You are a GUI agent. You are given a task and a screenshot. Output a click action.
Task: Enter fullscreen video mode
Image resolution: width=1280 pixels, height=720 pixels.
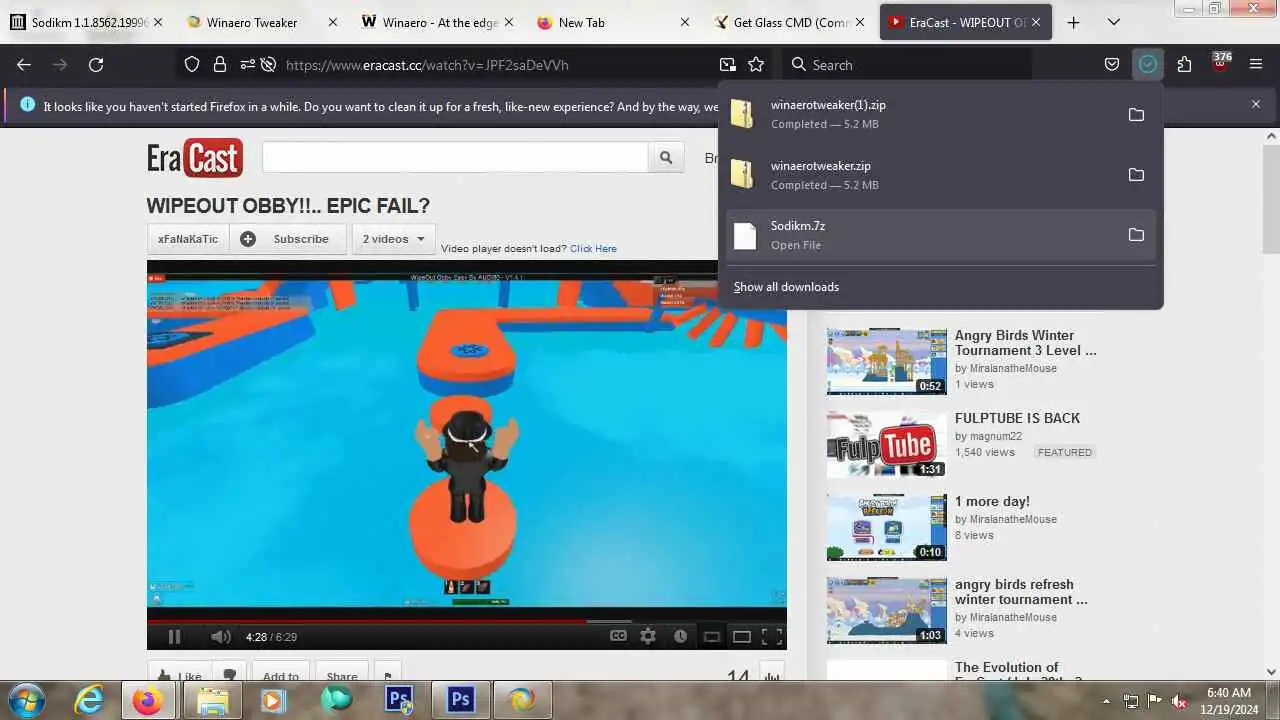[772, 636]
